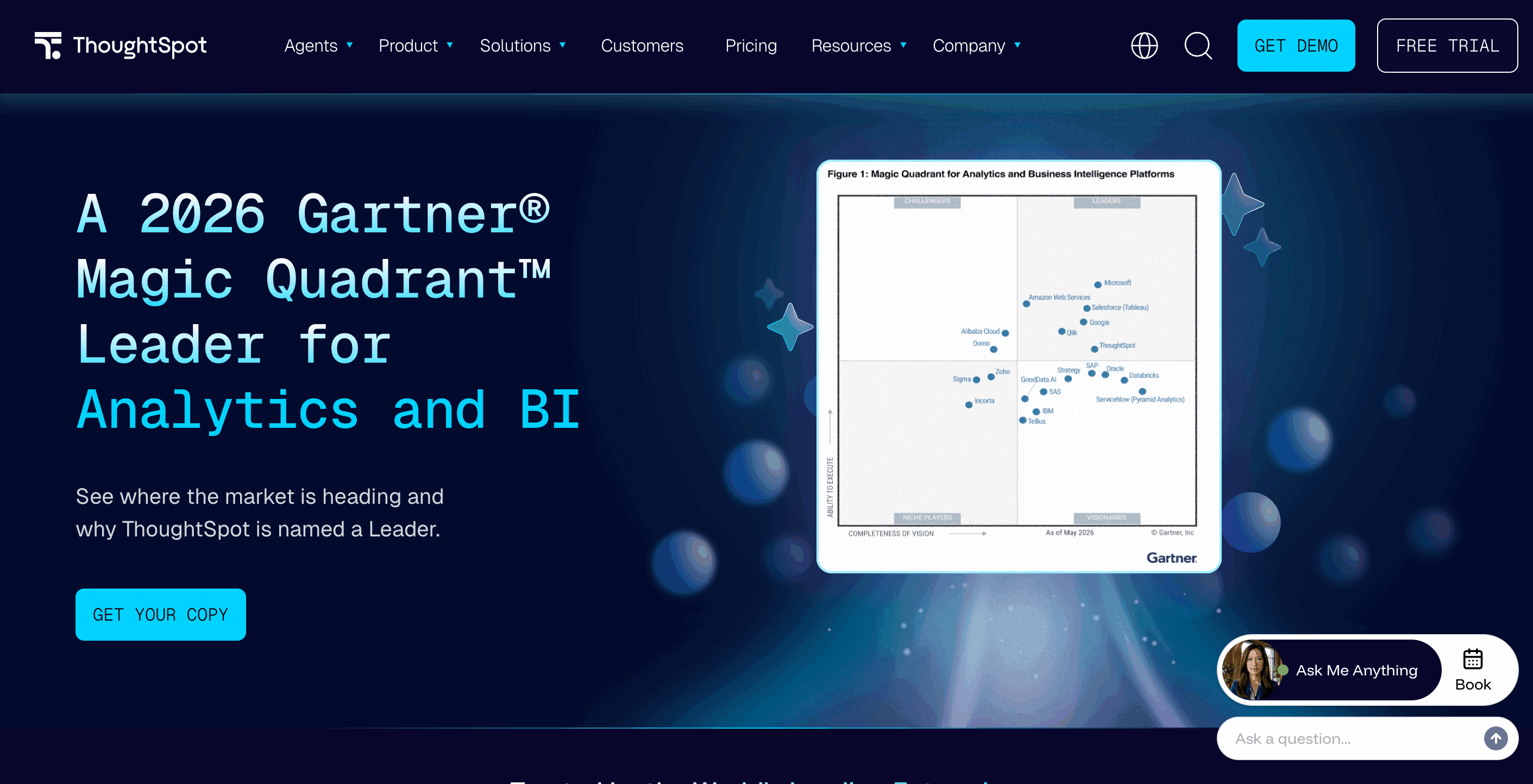Expand the Resources dropdown menu
Screen dimensions: 1533x784
(859, 46)
